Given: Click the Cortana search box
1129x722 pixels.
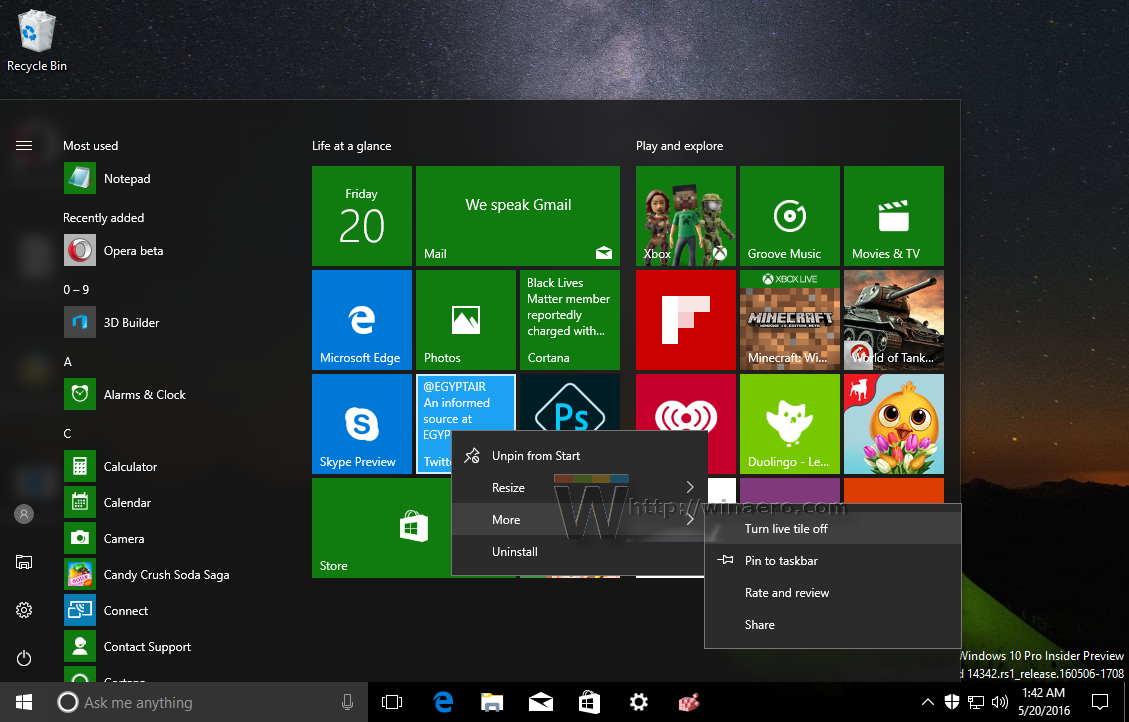Looking at the screenshot, I should [x=194, y=702].
